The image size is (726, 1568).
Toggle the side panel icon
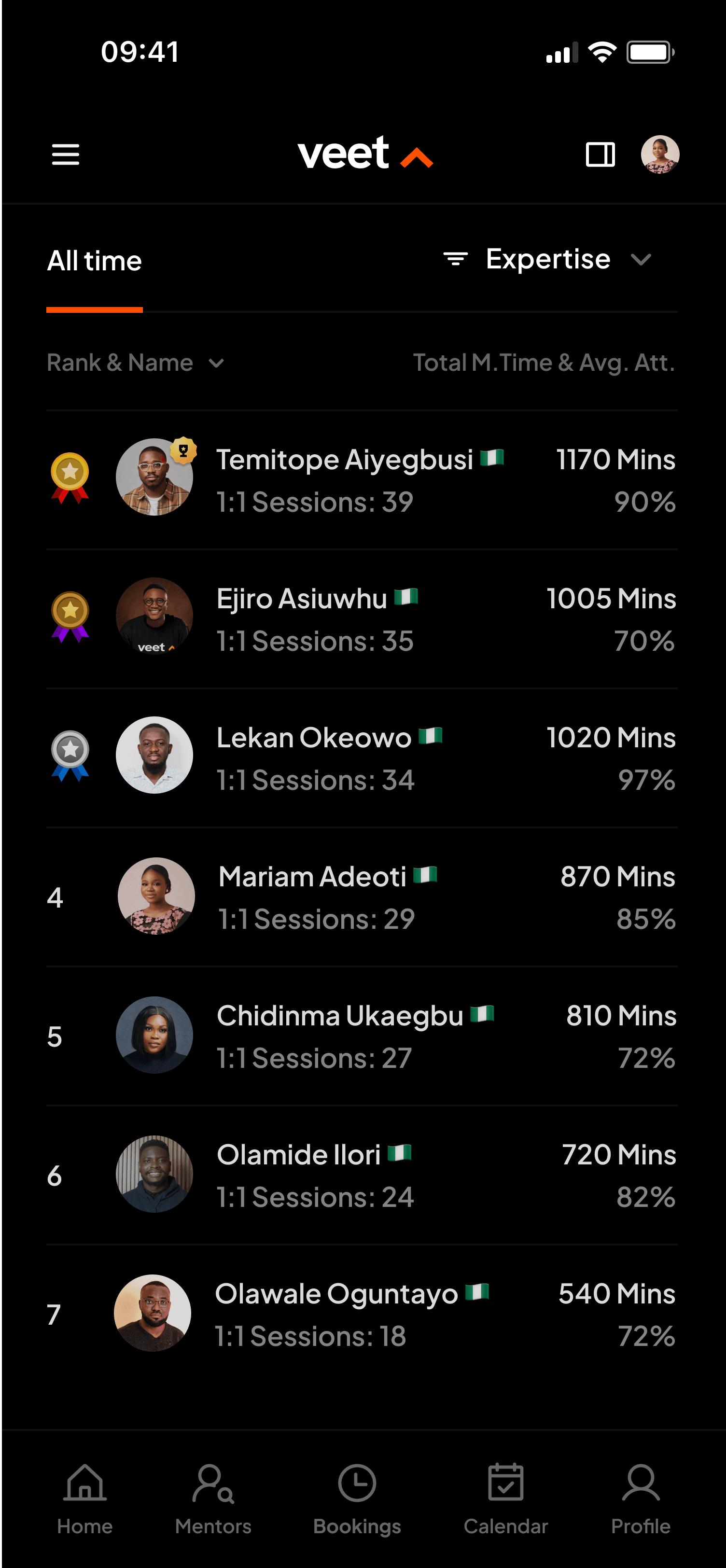click(600, 154)
